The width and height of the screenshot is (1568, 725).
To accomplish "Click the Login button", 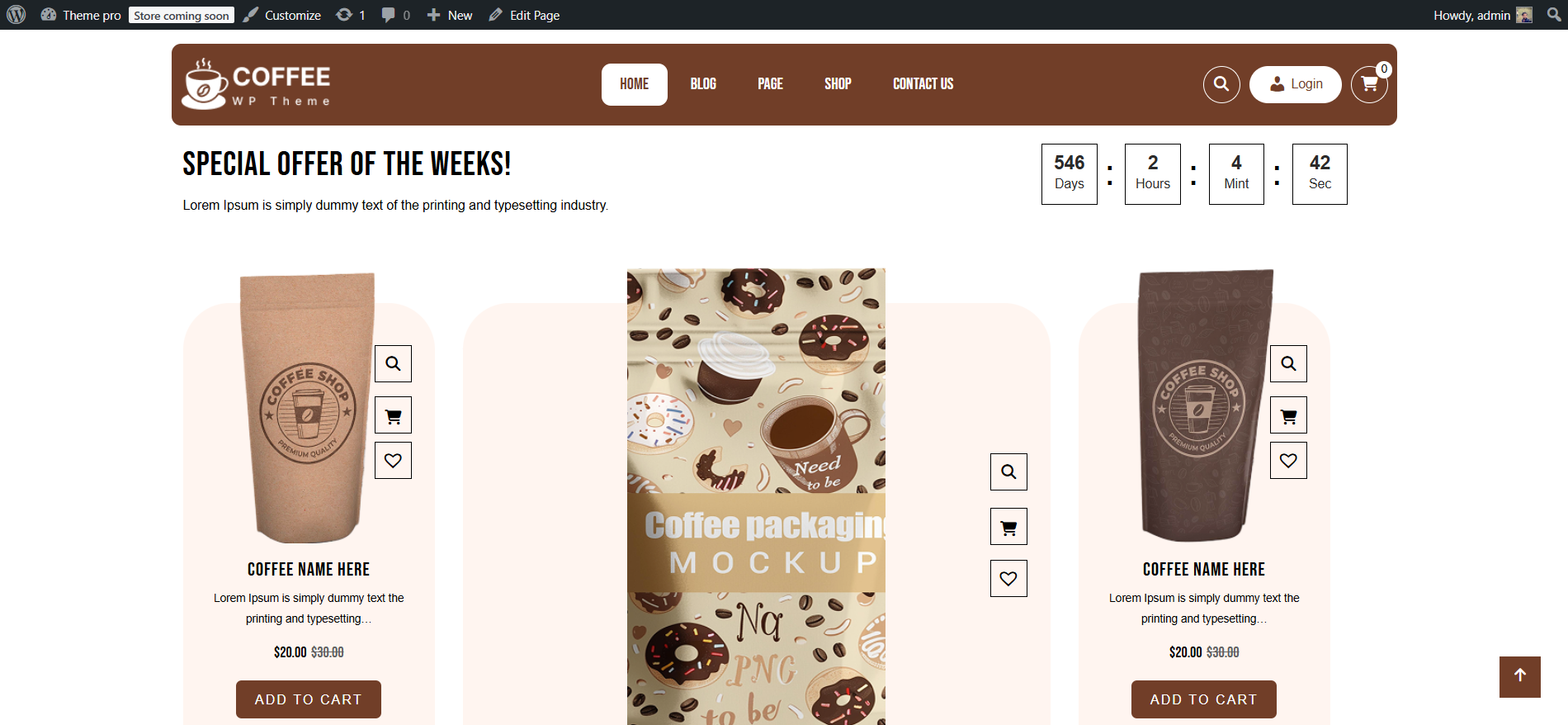I will pos(1296,84).
